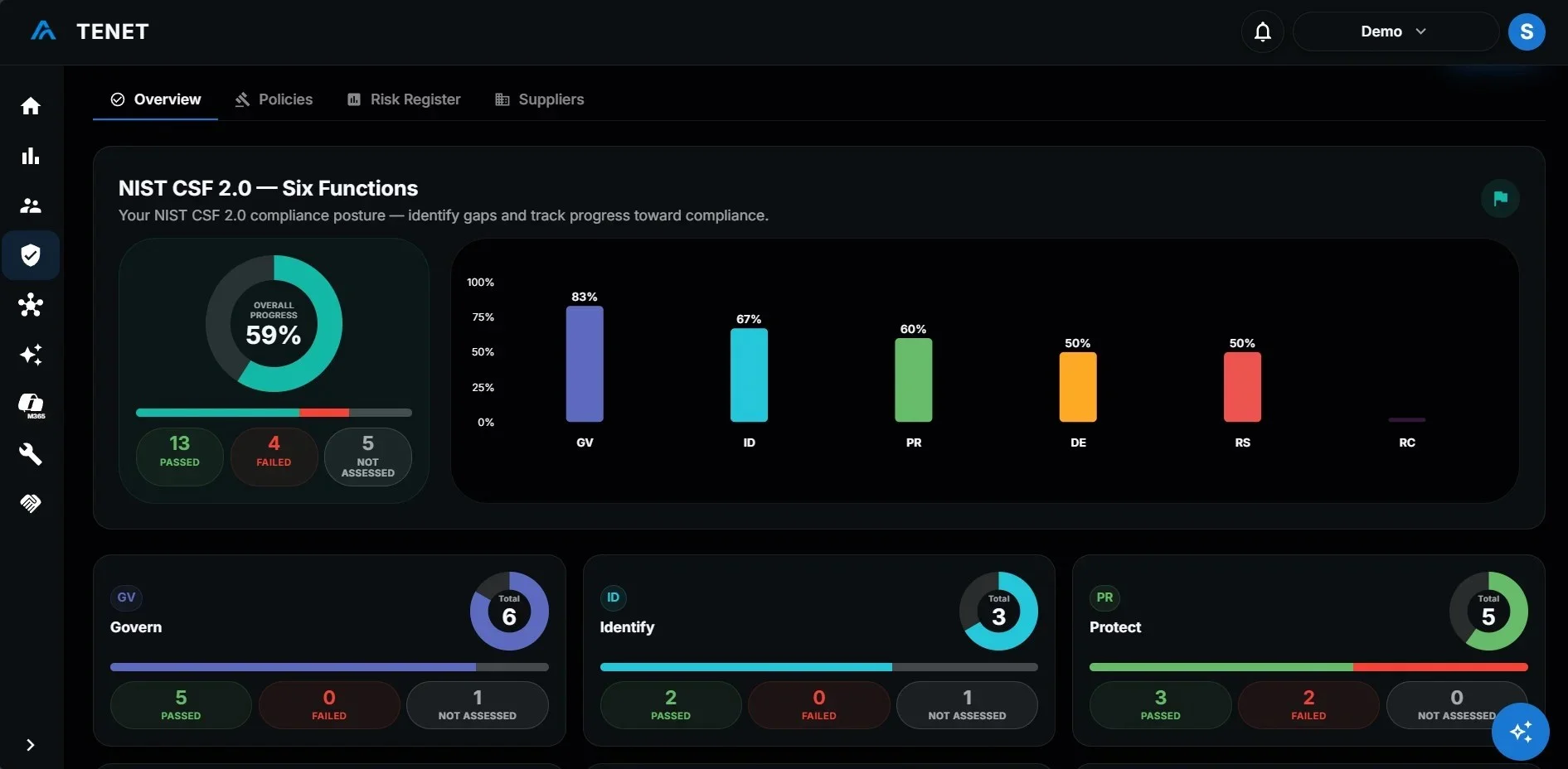The height and width of the screenshot is (769, 1568).
Task: Click the 5 Not Assessed pill
Action: point(368,457)
